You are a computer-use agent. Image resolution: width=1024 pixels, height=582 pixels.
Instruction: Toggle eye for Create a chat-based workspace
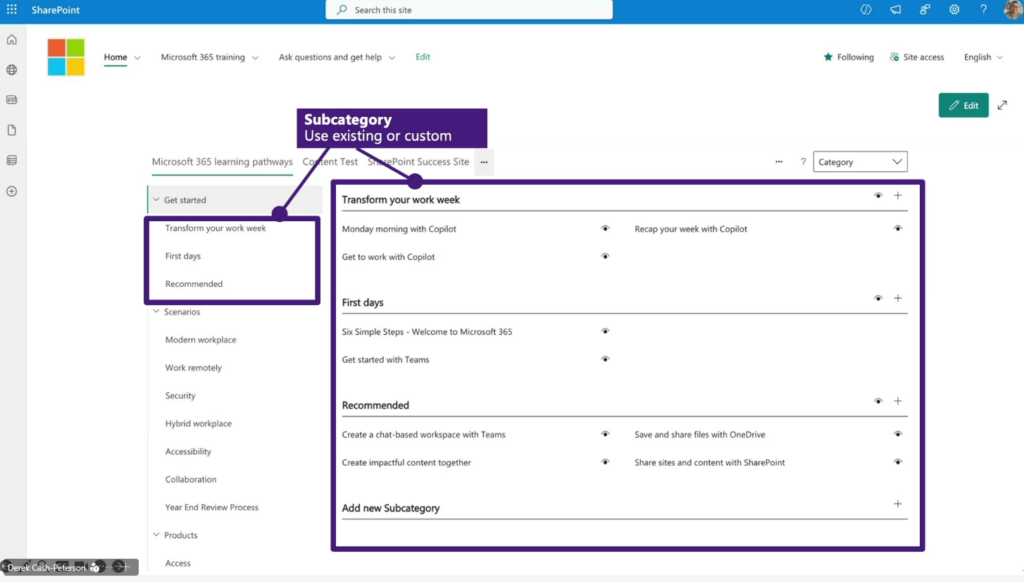[605, 434]
